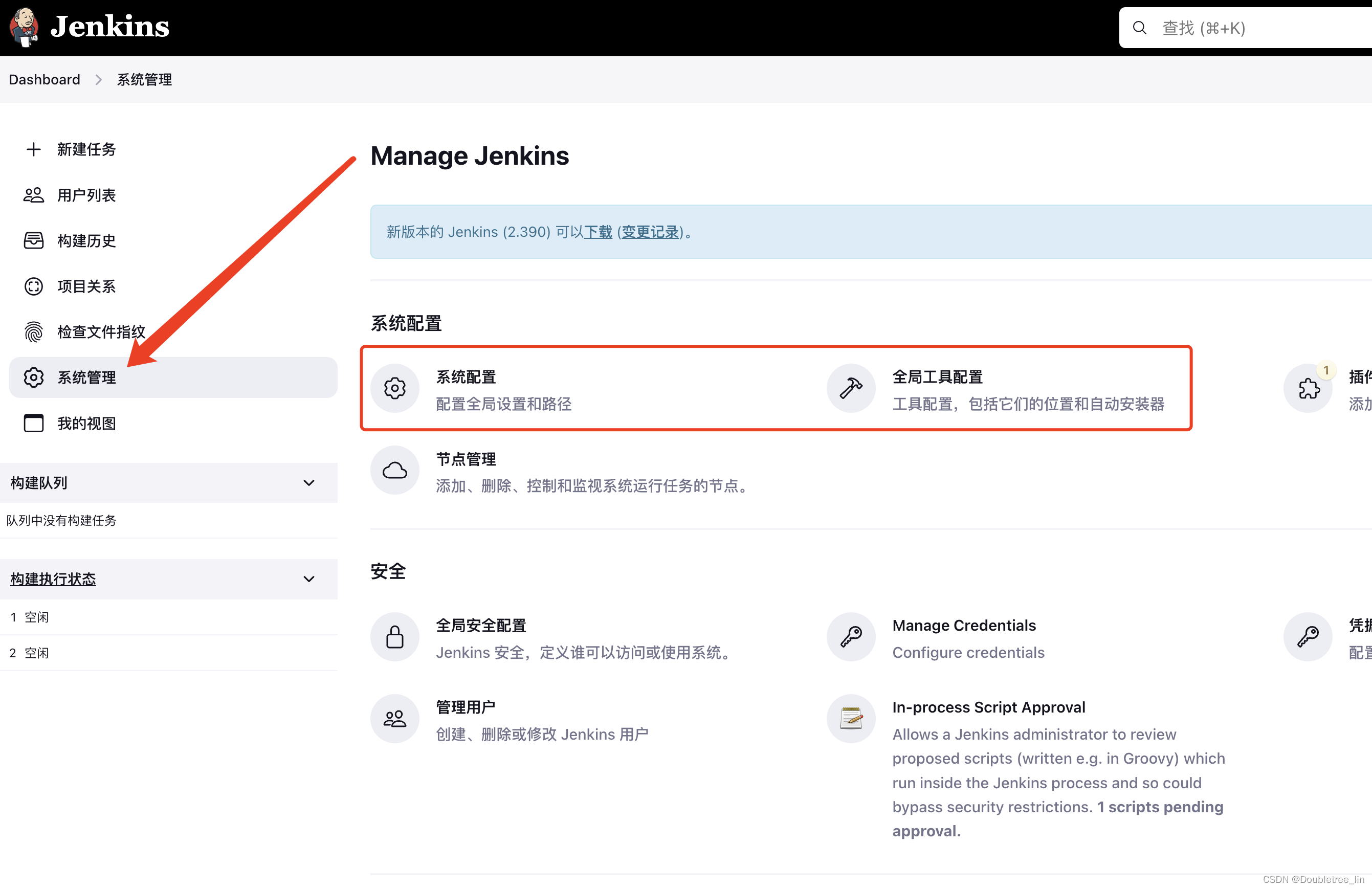Click the key icon for Manage Credentials
Screen dimensions: 1372x889
click(851, 637)
